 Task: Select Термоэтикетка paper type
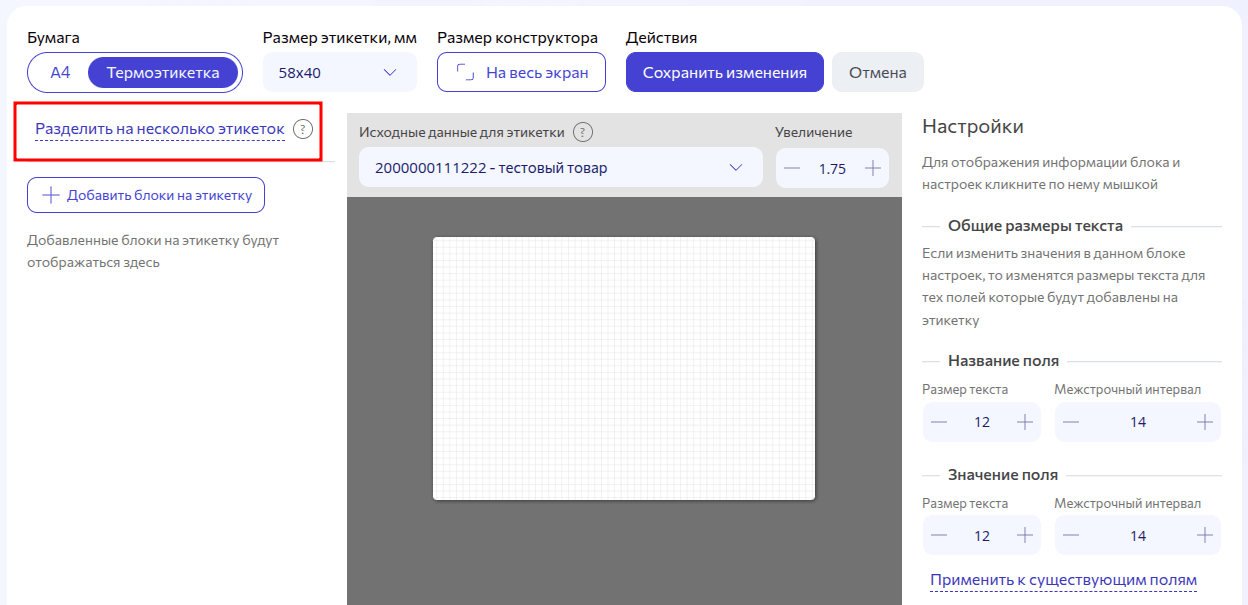point(163,72)
